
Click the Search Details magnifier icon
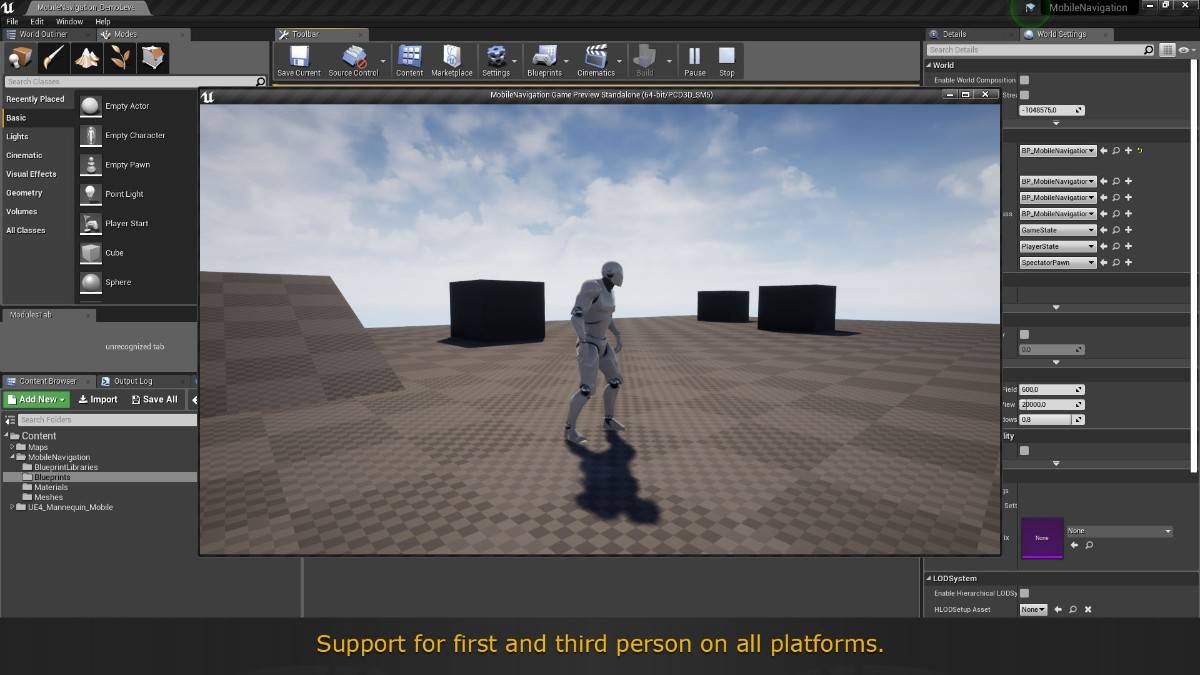click(x=1149, y=50)
